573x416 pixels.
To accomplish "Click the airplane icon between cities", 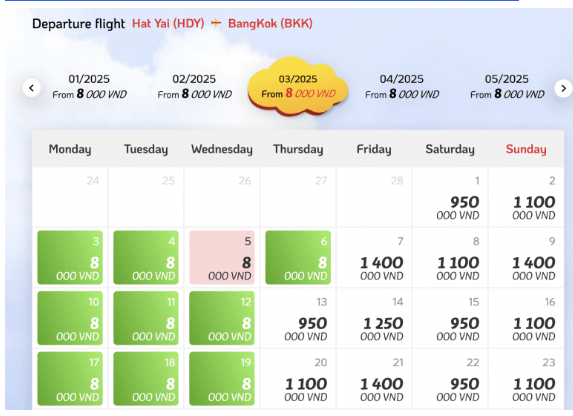I will coord(216,23).
